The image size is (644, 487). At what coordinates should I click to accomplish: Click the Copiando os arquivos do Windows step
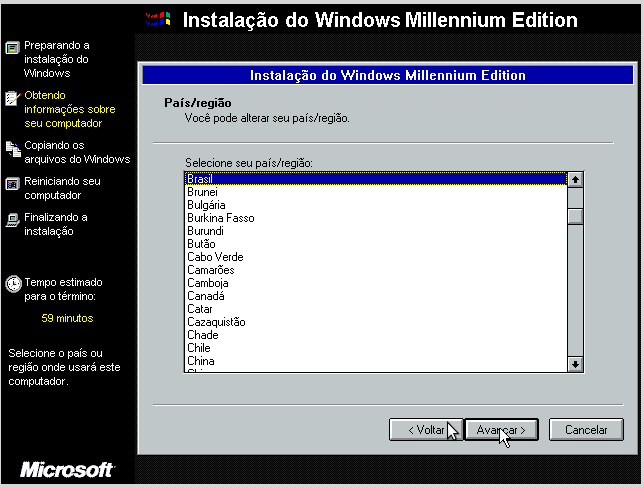(x=77, y=152)
